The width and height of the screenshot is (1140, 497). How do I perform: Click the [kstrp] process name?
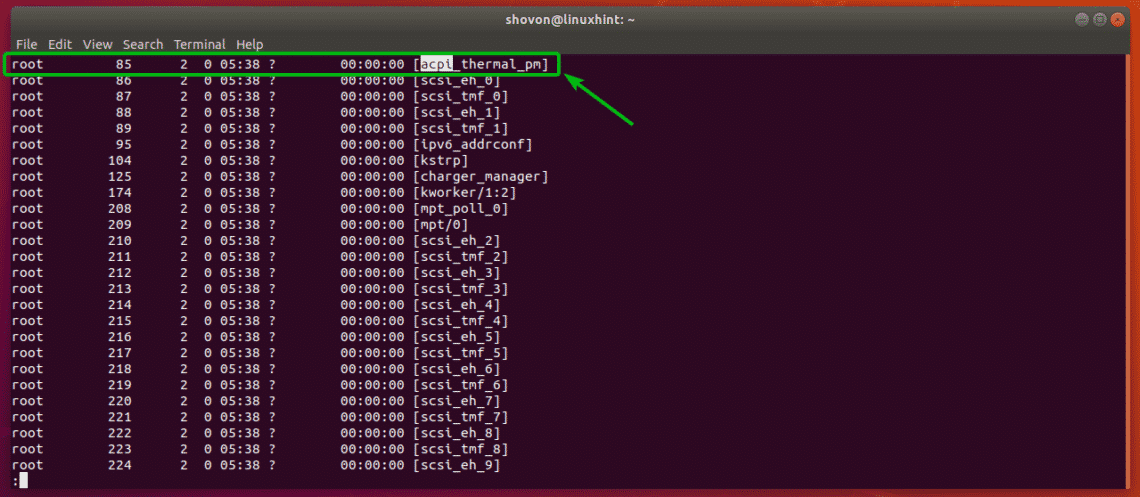[440, 161]
